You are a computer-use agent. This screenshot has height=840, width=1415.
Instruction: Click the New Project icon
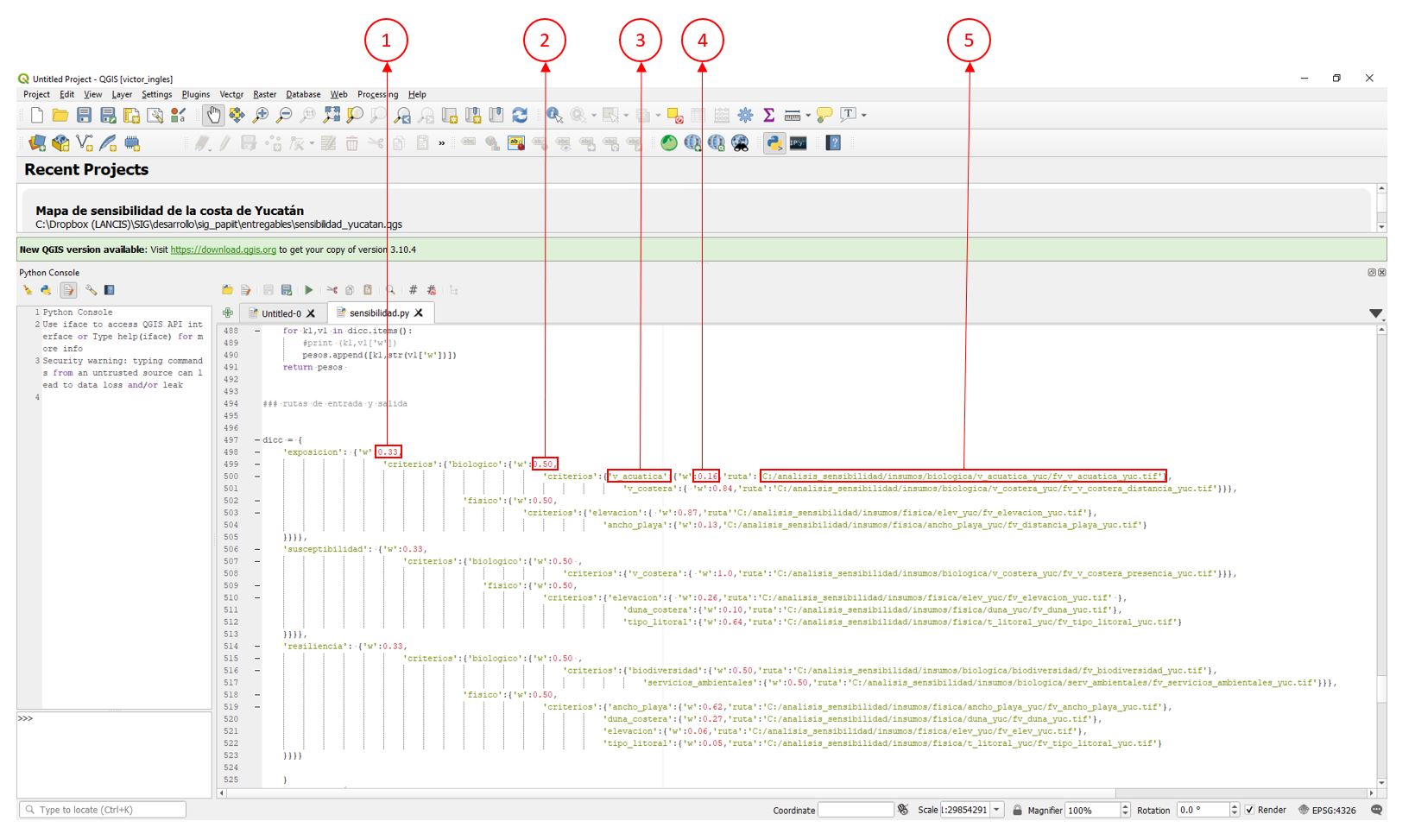tap(36, 115)
